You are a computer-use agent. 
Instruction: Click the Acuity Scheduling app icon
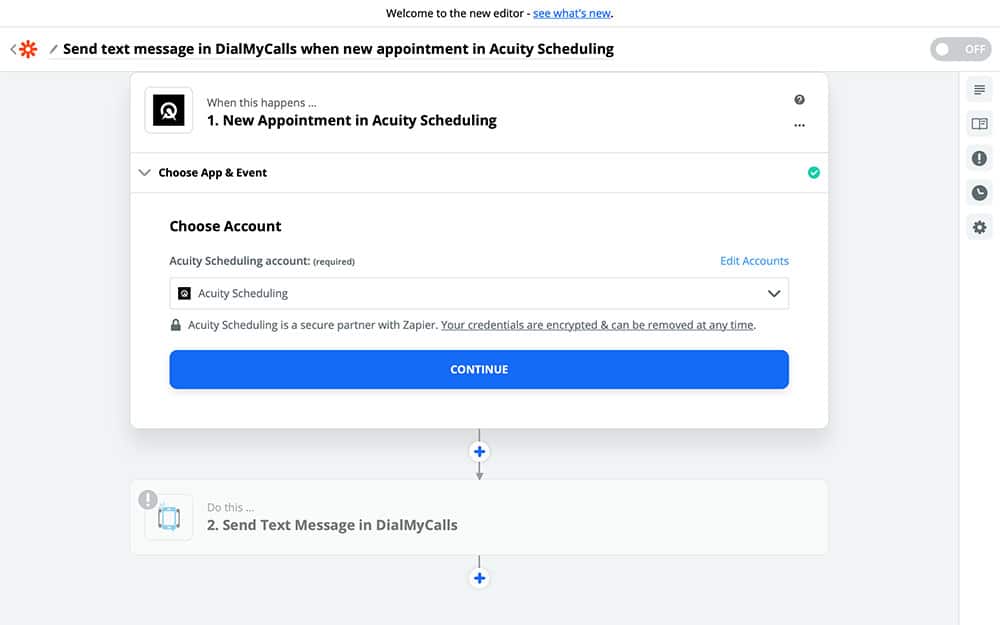pyautogui.click(x=169, y=111)
